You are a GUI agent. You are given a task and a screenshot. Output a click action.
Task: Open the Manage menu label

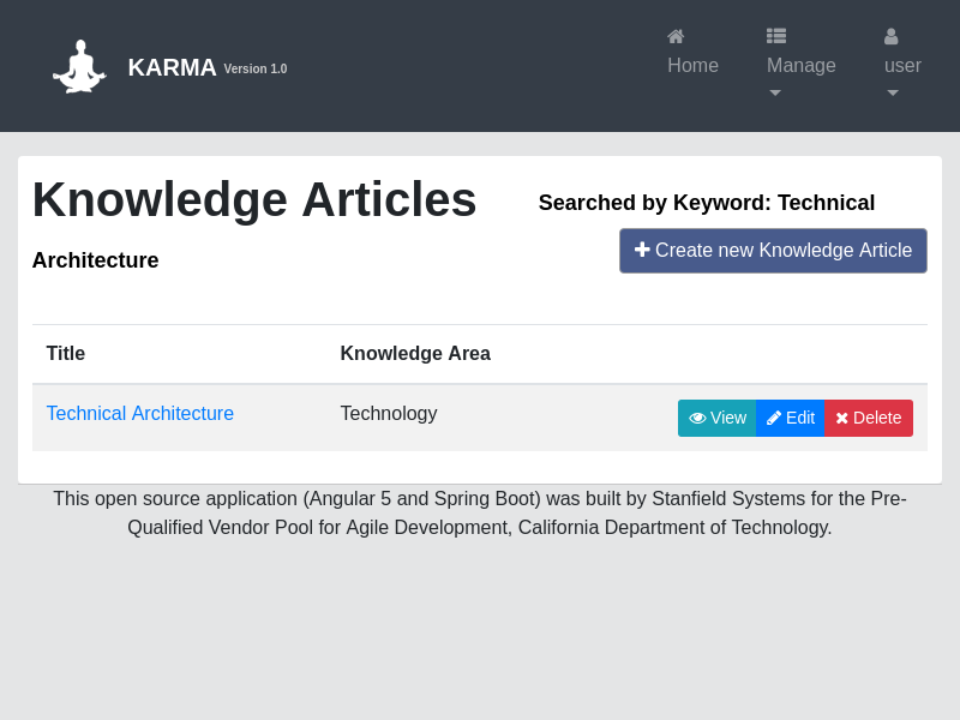click(801, 65)
